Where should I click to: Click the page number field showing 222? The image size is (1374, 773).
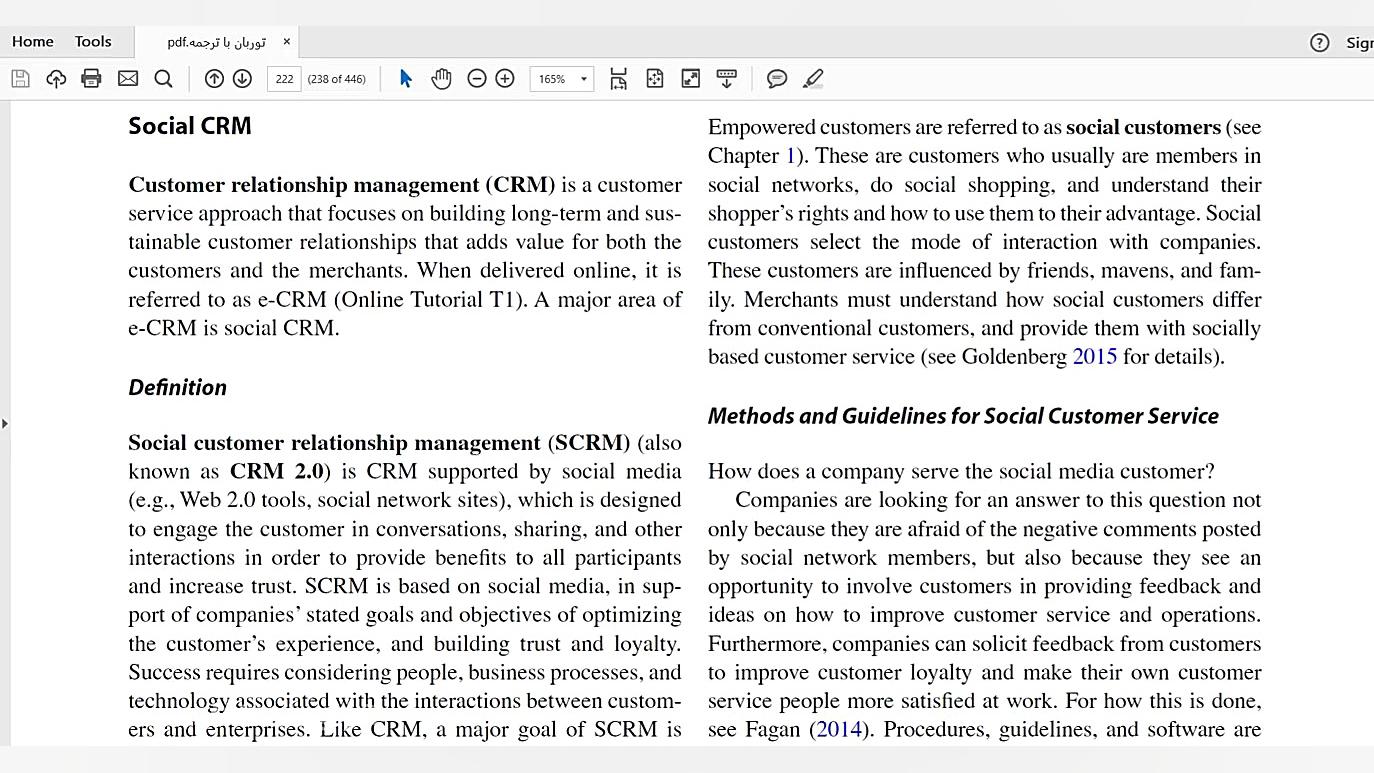pos(284,78)
